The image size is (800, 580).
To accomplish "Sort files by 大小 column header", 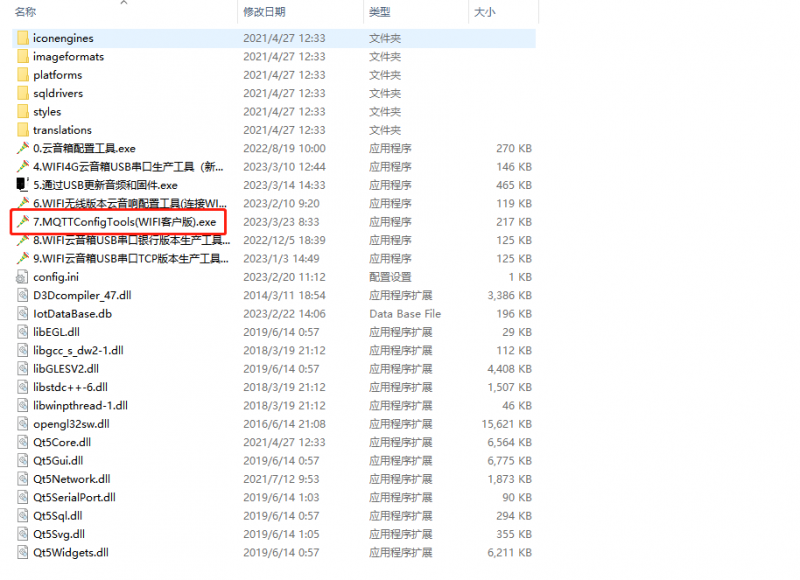I will (484, 12).
